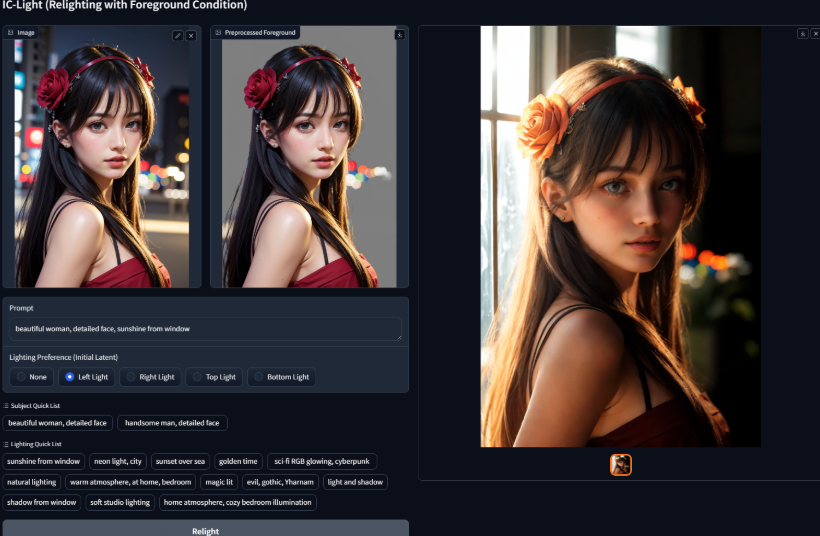
Task: Apply 'sunshine from window' lighting preset
Action: (43, 461)
